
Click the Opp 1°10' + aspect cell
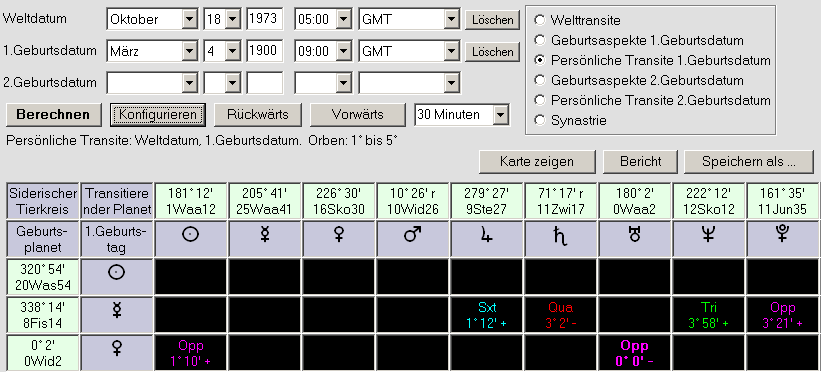click(191, 352)
